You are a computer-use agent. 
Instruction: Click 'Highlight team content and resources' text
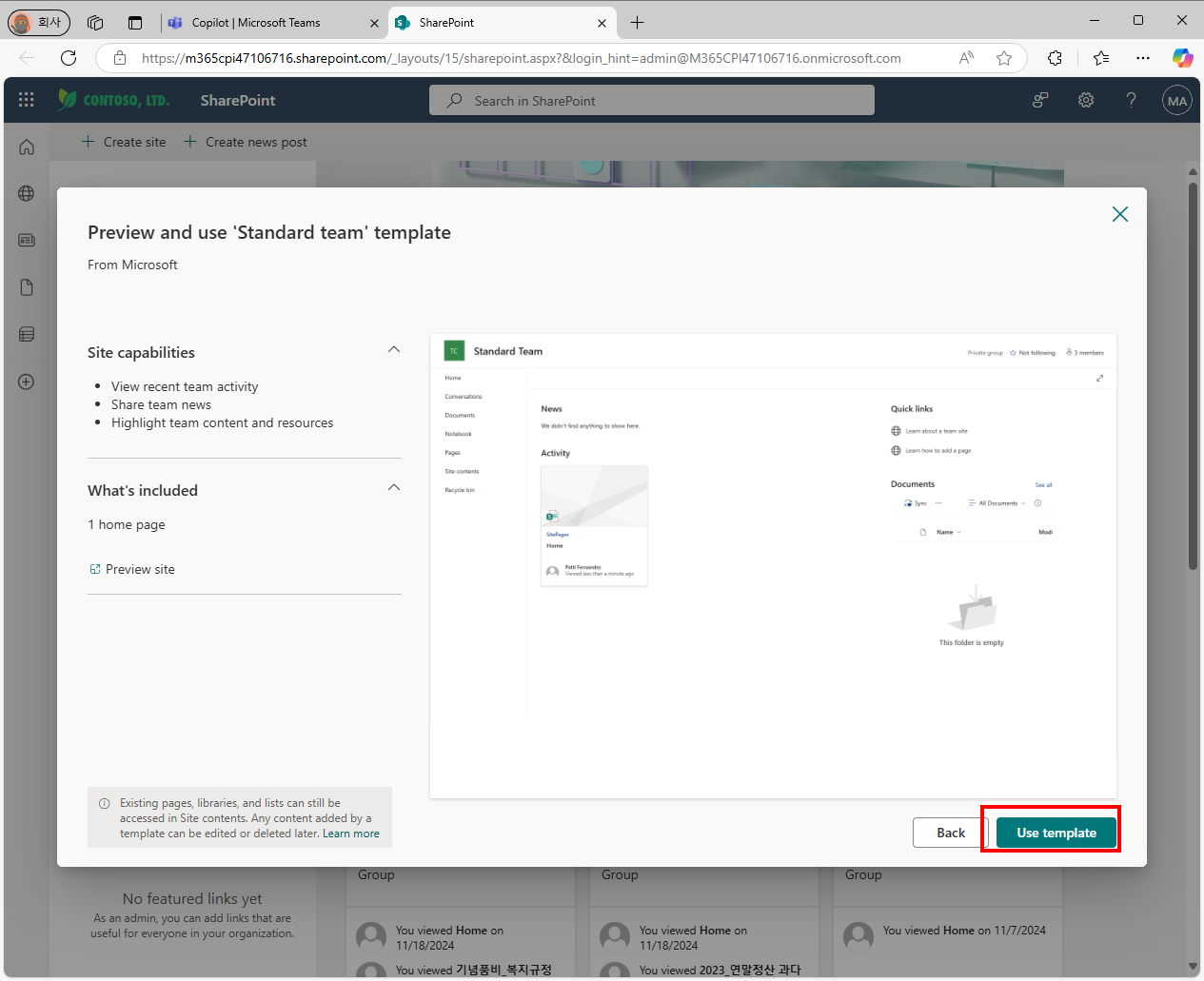(x=223, y=422)
